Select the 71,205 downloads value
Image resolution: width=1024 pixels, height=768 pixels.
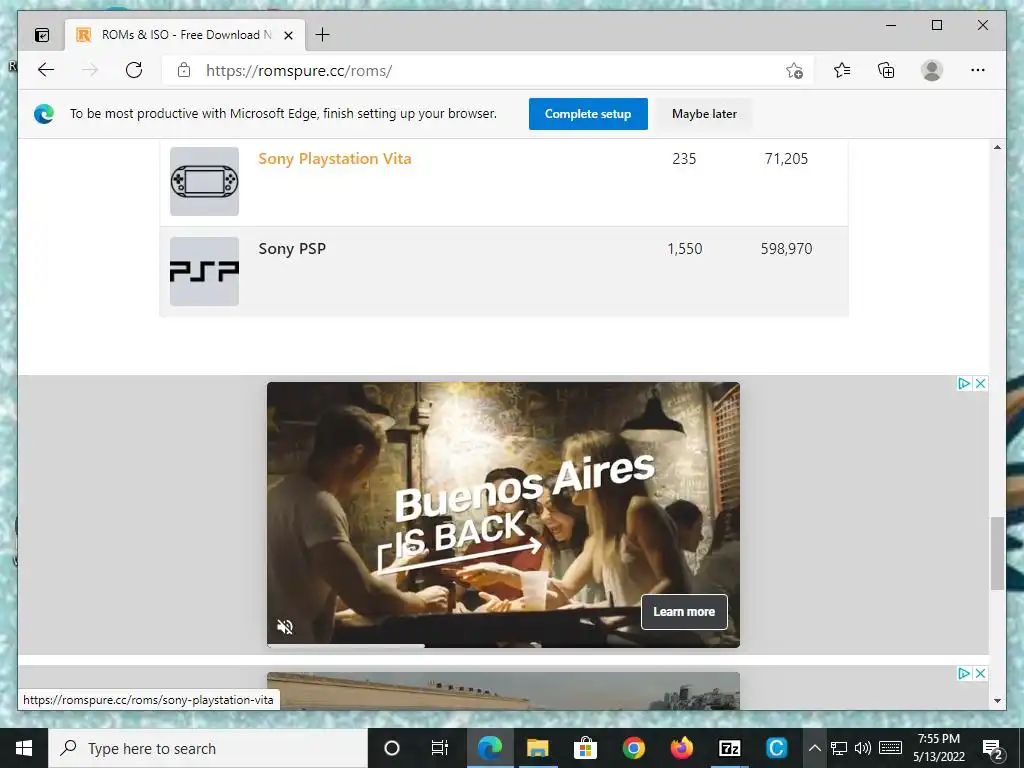pos(786,159)
